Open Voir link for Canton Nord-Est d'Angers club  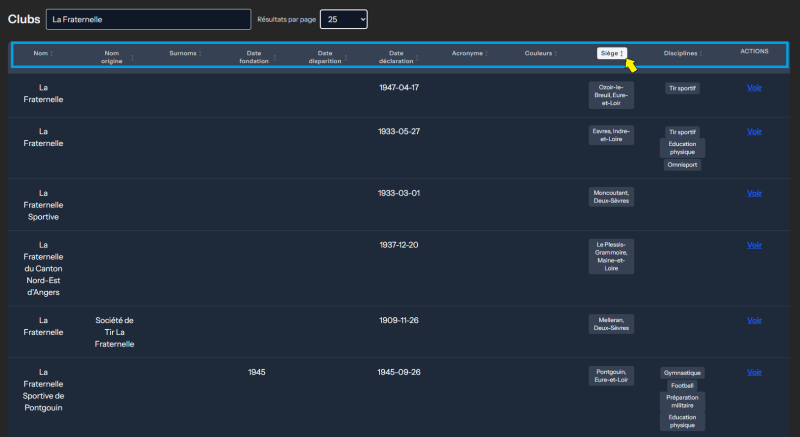pyautogui.click(x=754, y=245)
